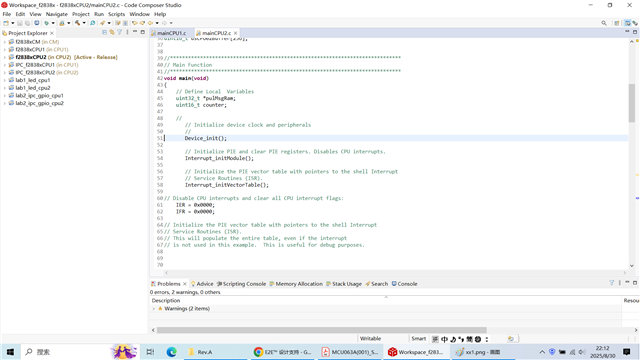Switch to the Console tab
640x360 pixels.
(x=404, y=284)
